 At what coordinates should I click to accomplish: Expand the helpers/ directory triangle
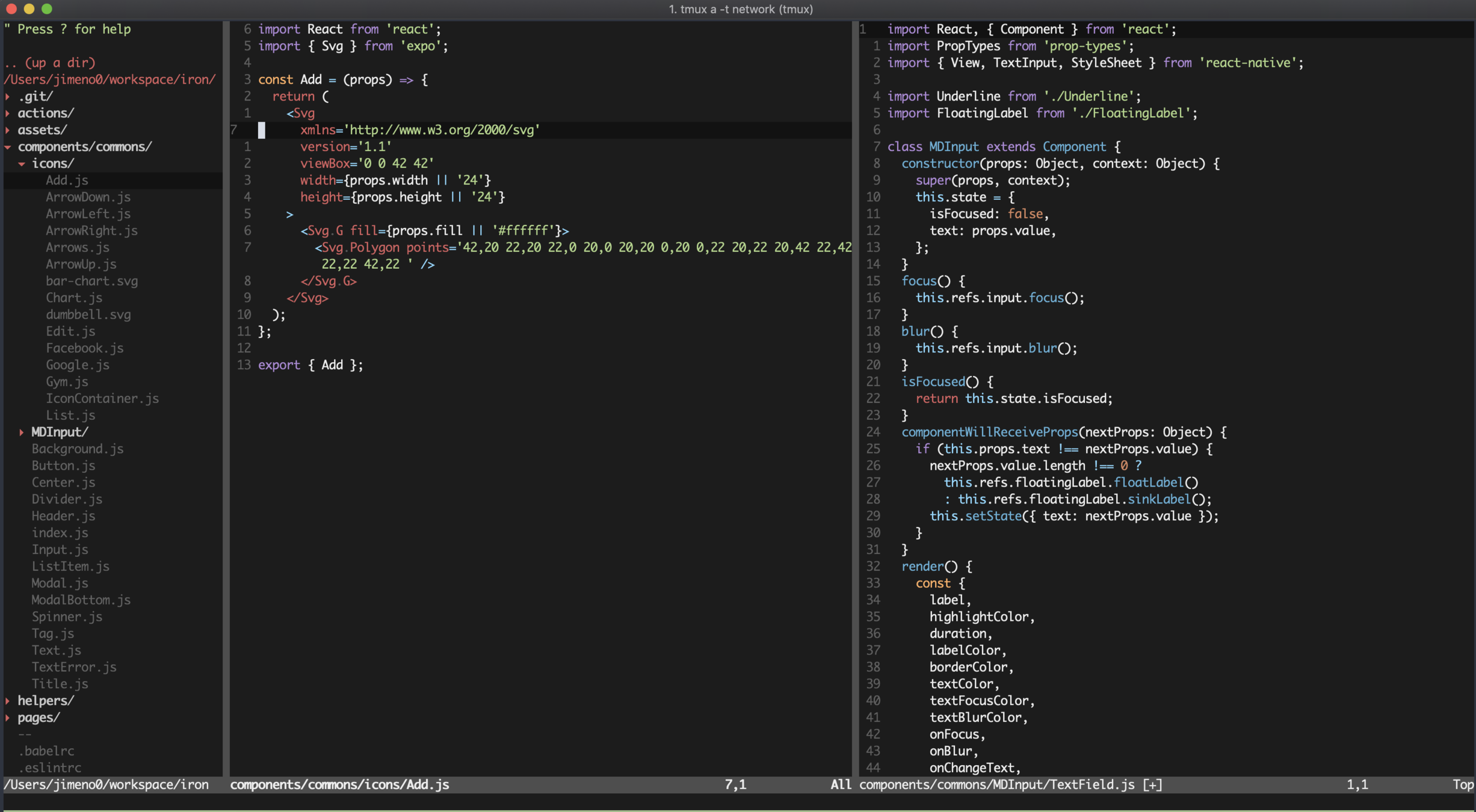(x=8, y=701)
